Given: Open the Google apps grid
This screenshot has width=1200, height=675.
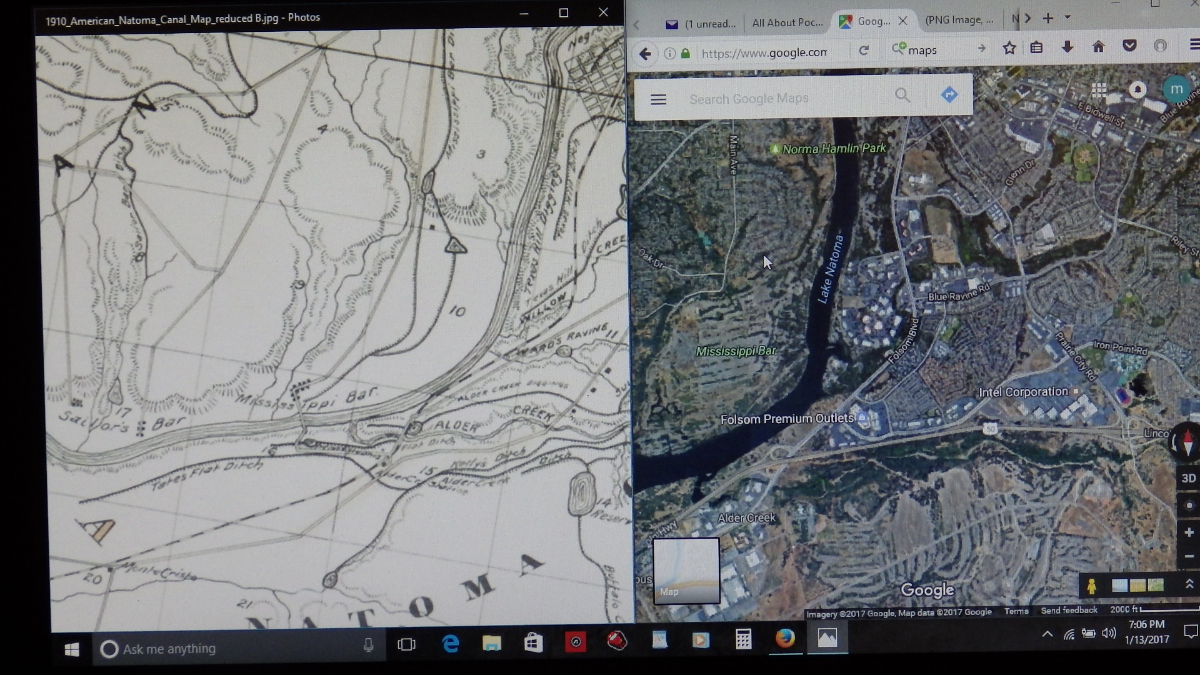Looking at the screenshot, I should click(1100, 90).
